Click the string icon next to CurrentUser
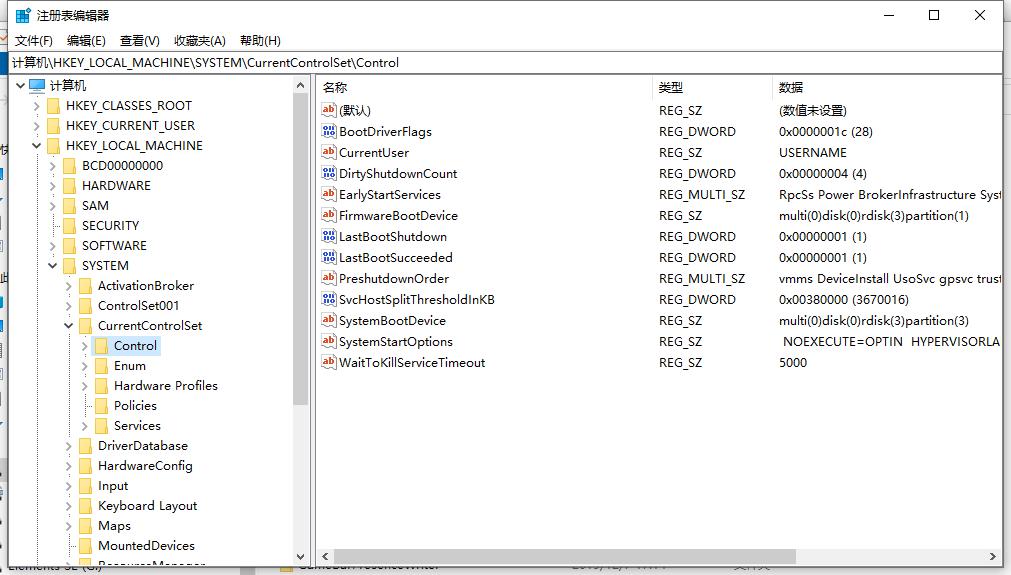Image resolution: width=1011 pixels, height=575 pixels. (x=329, y=152)
